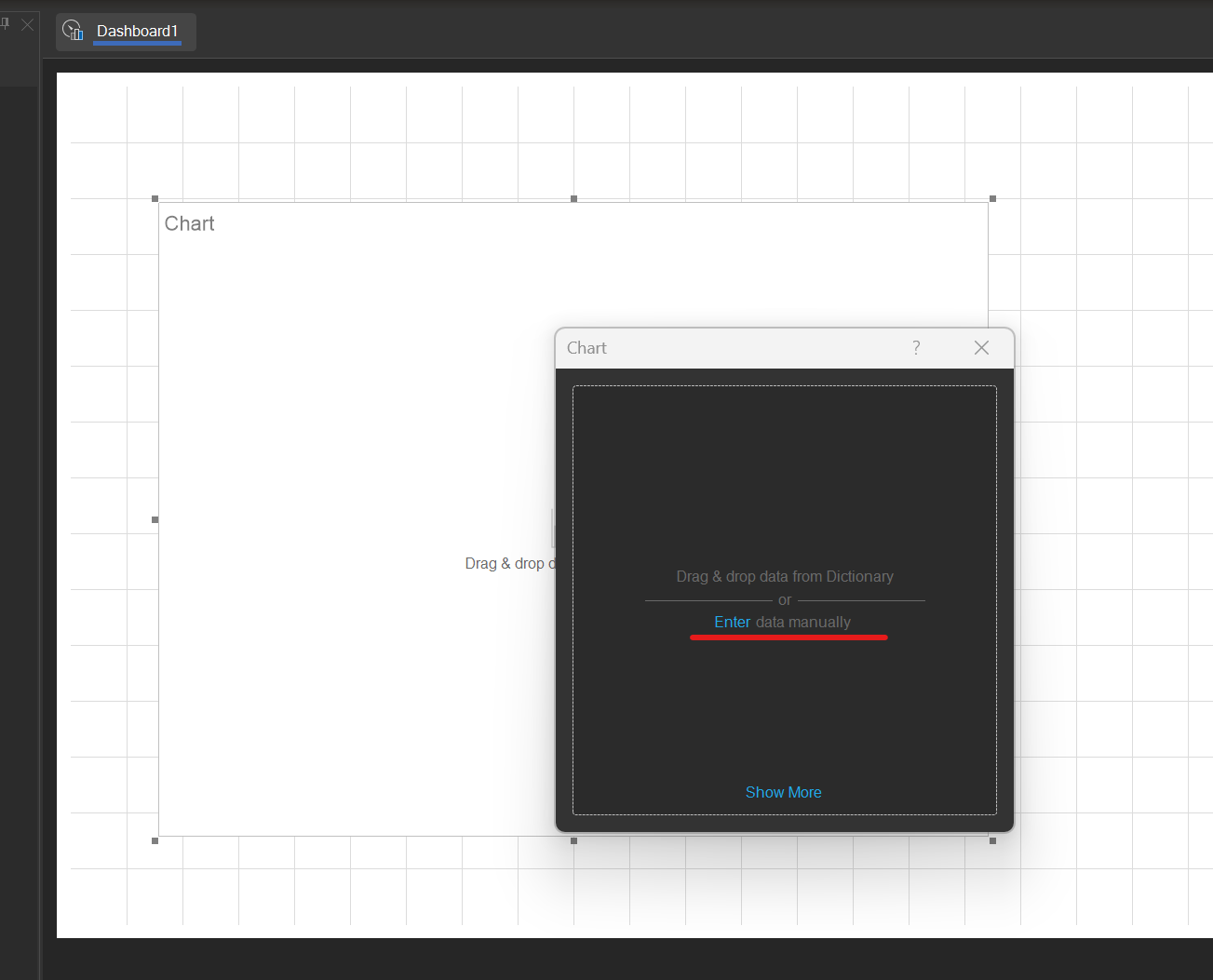Click the top-center resize handle of the chart
Image resolution: width=1213 pixels, height=980 pixels.
click(x=573, y=198)
